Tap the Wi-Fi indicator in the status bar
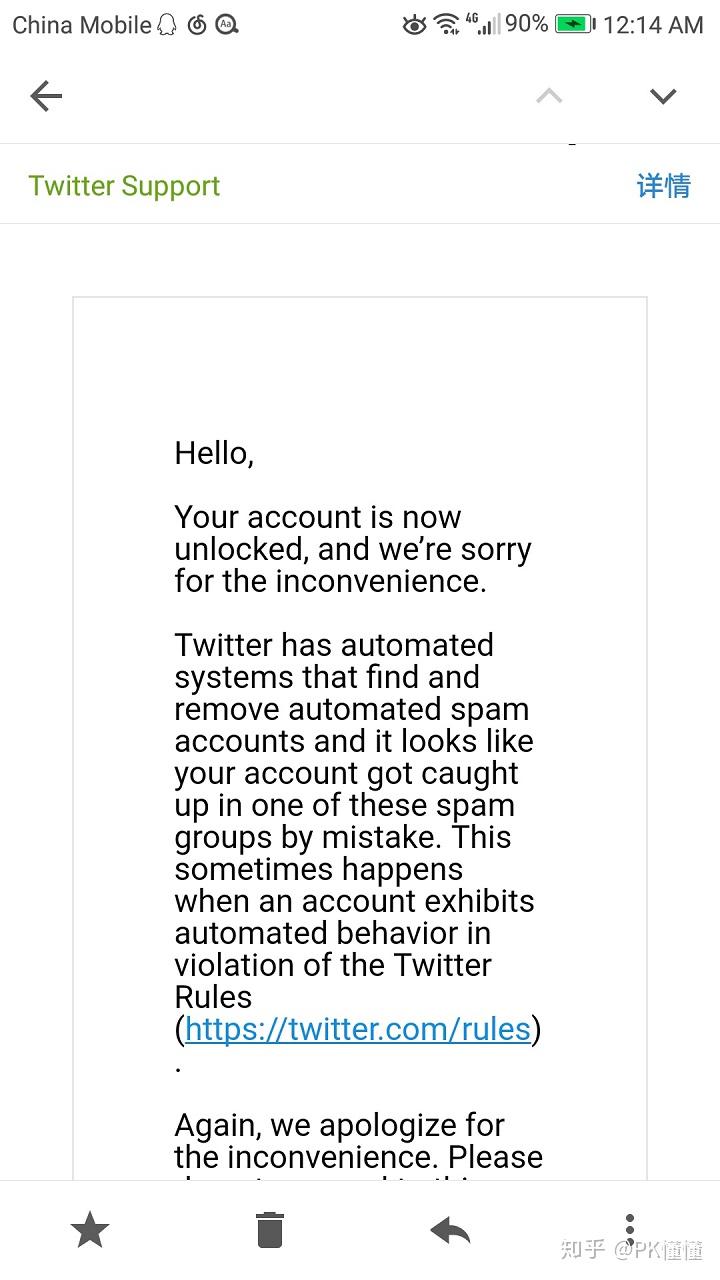Screen dimensions: 720x1280 click(448, 24)
